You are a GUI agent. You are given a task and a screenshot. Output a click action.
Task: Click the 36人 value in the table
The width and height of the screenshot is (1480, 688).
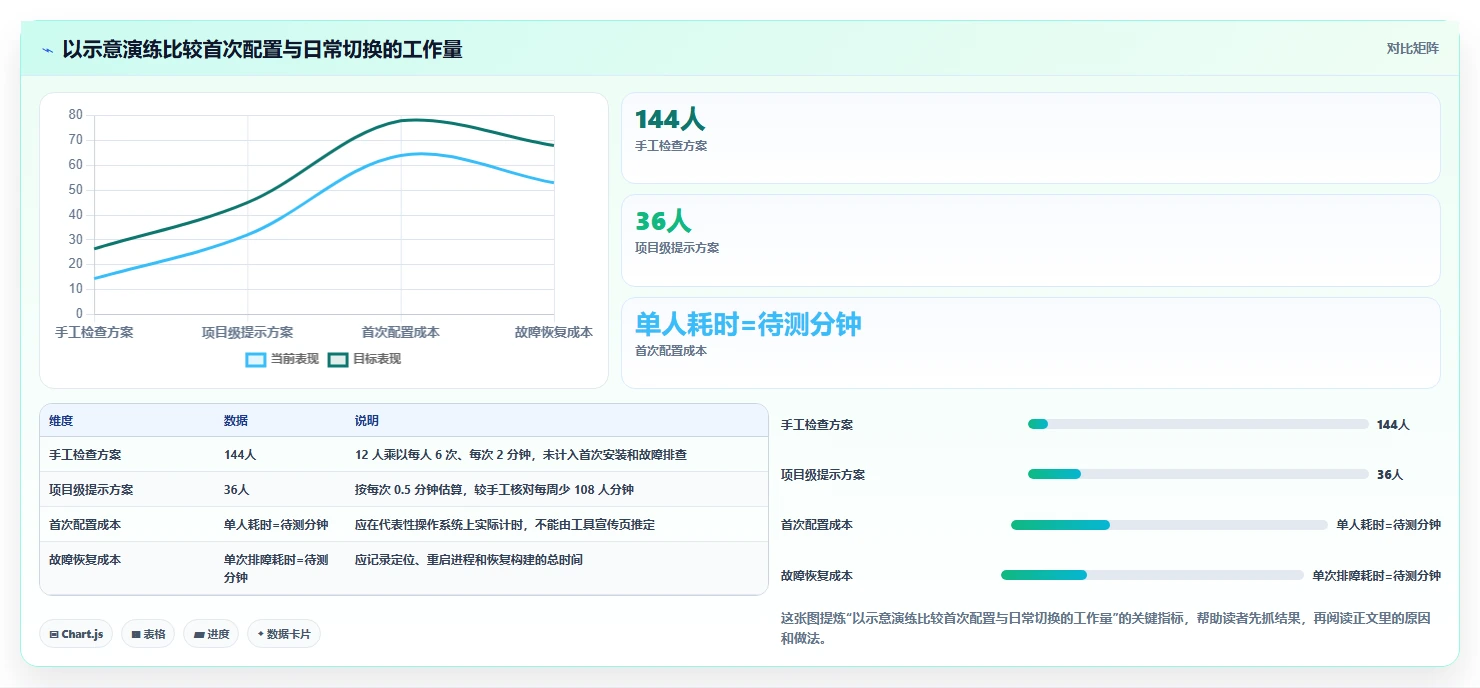pos(237,490)
